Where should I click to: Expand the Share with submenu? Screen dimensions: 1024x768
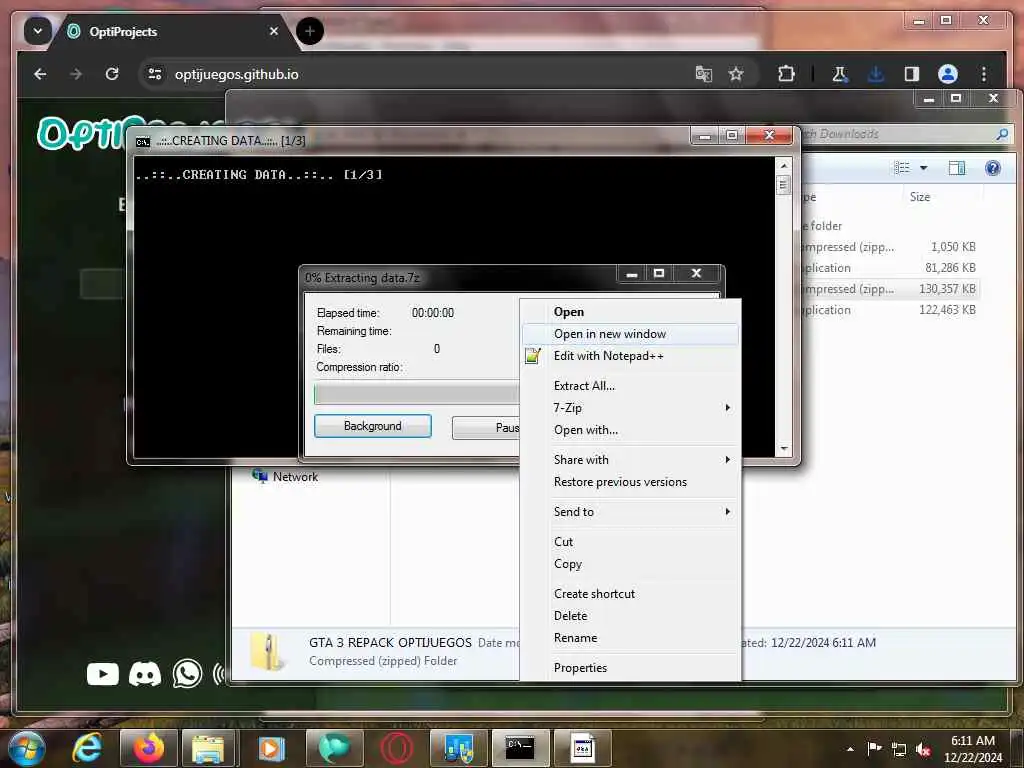click(630, 460)
